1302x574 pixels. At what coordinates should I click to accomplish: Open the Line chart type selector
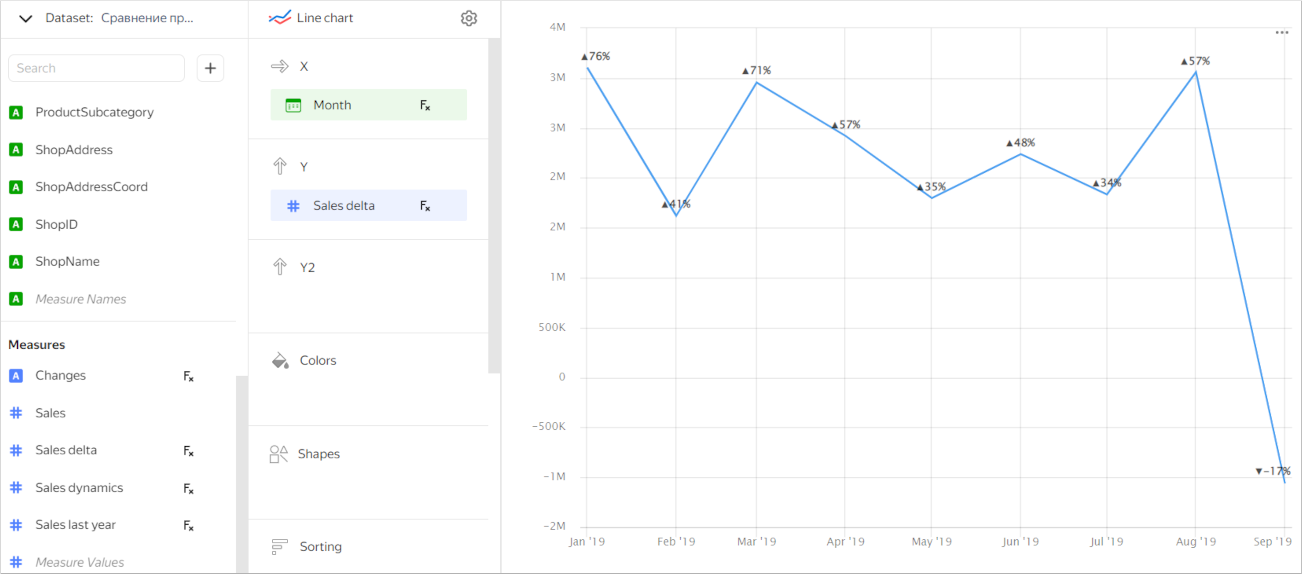click(312, 18)
